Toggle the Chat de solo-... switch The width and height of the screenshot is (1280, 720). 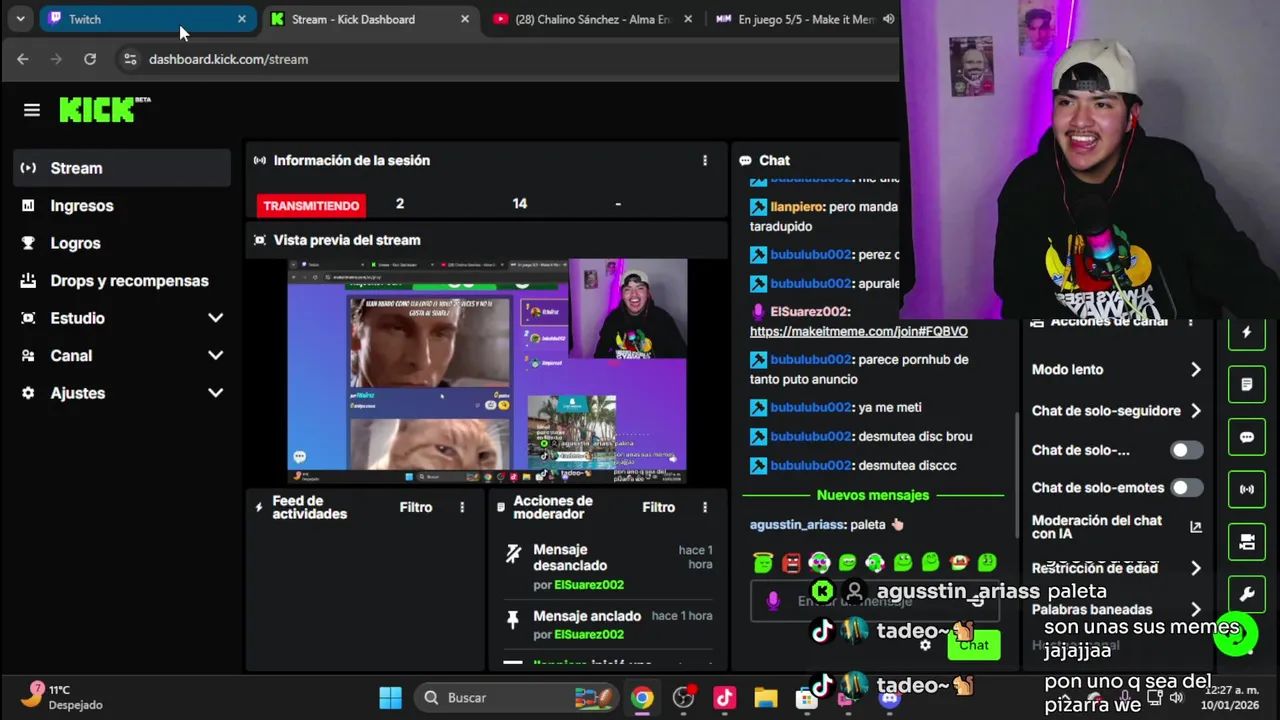(1186, 450)
